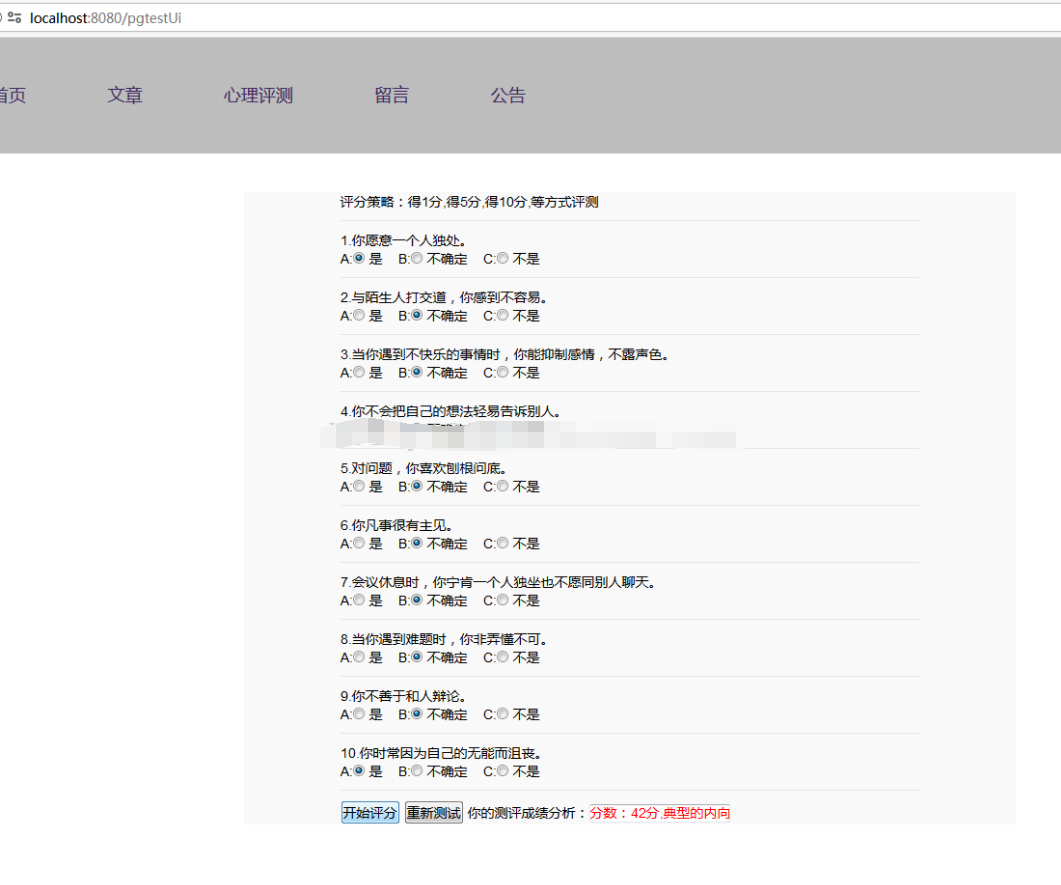Select option B 不确定 for question 1
This screenshot has width=1061, height=885.
point(417,258)
